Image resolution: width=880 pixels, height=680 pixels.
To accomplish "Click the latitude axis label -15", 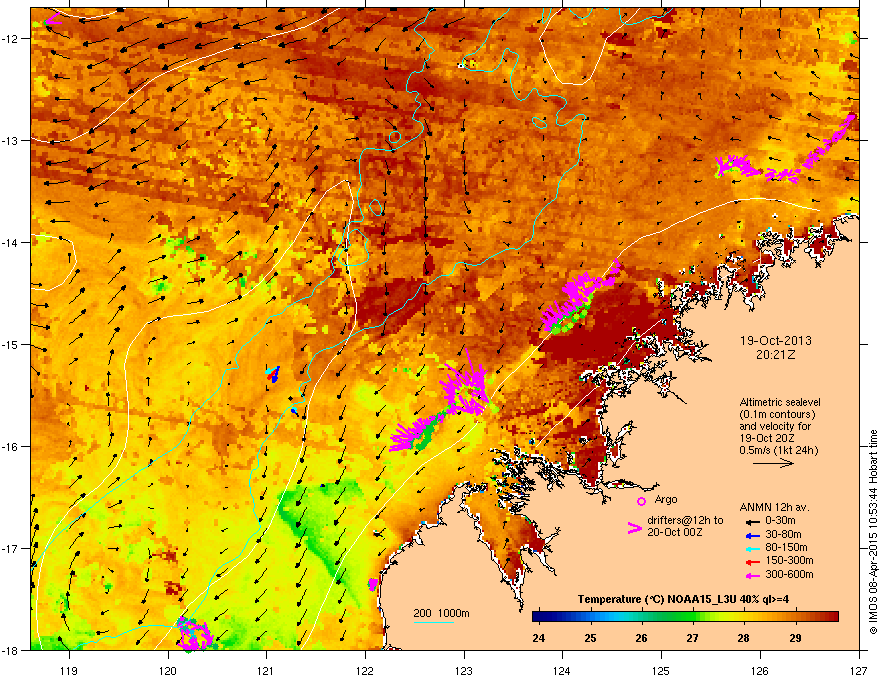I will 11,344.
